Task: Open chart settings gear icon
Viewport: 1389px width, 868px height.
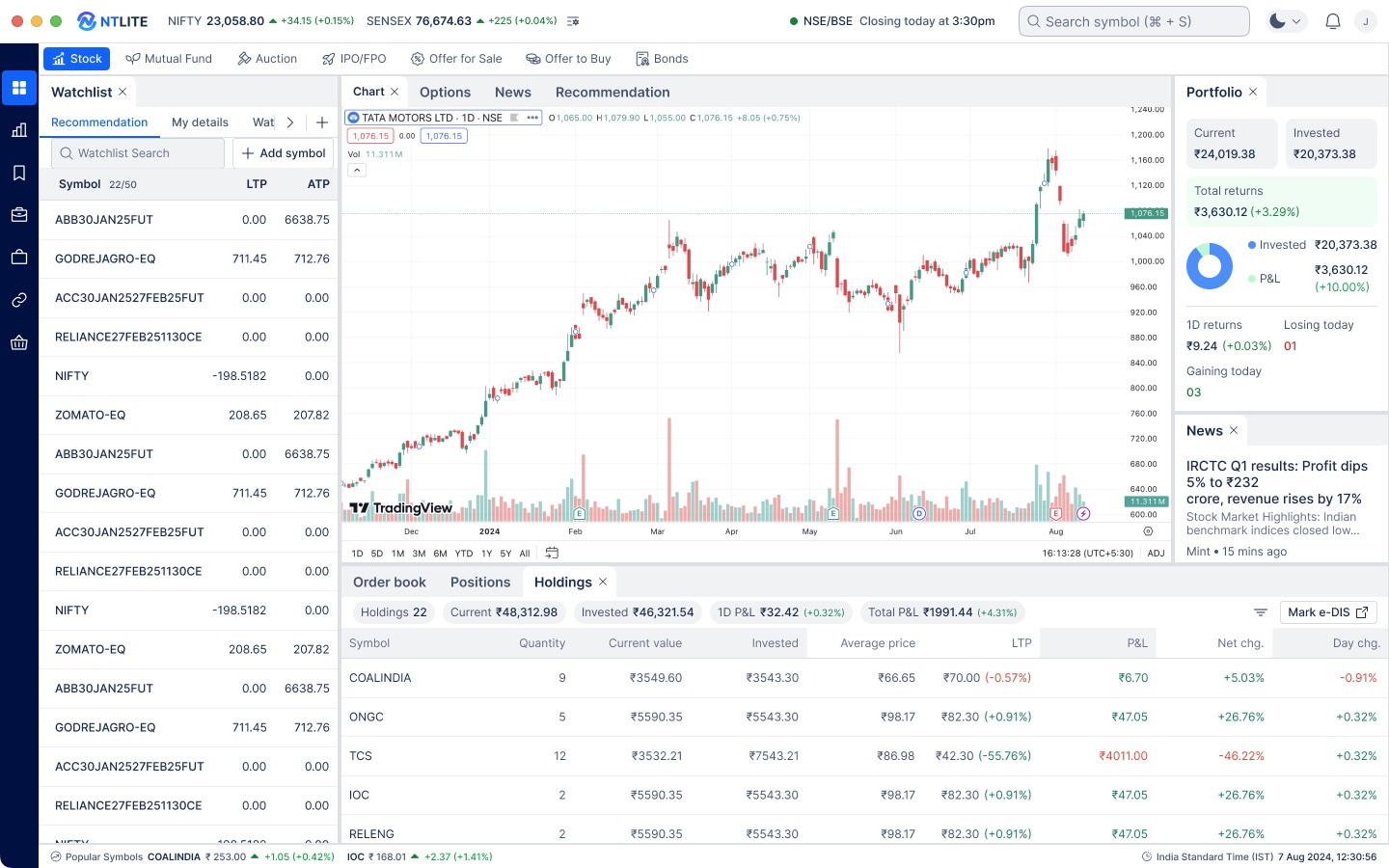Action: click(1148, 531)
